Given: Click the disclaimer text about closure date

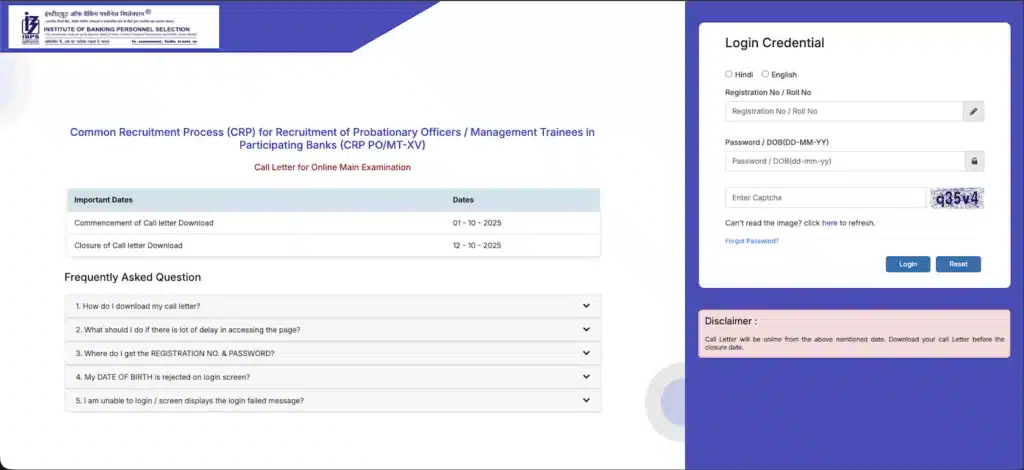Looking at the screenshot, I should 854,343.
